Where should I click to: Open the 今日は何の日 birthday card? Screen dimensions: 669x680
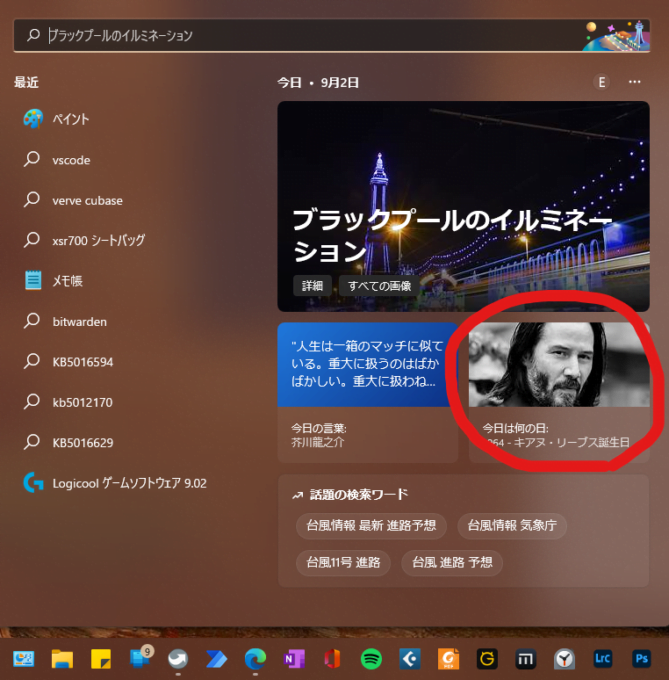(x=559, y=390)
